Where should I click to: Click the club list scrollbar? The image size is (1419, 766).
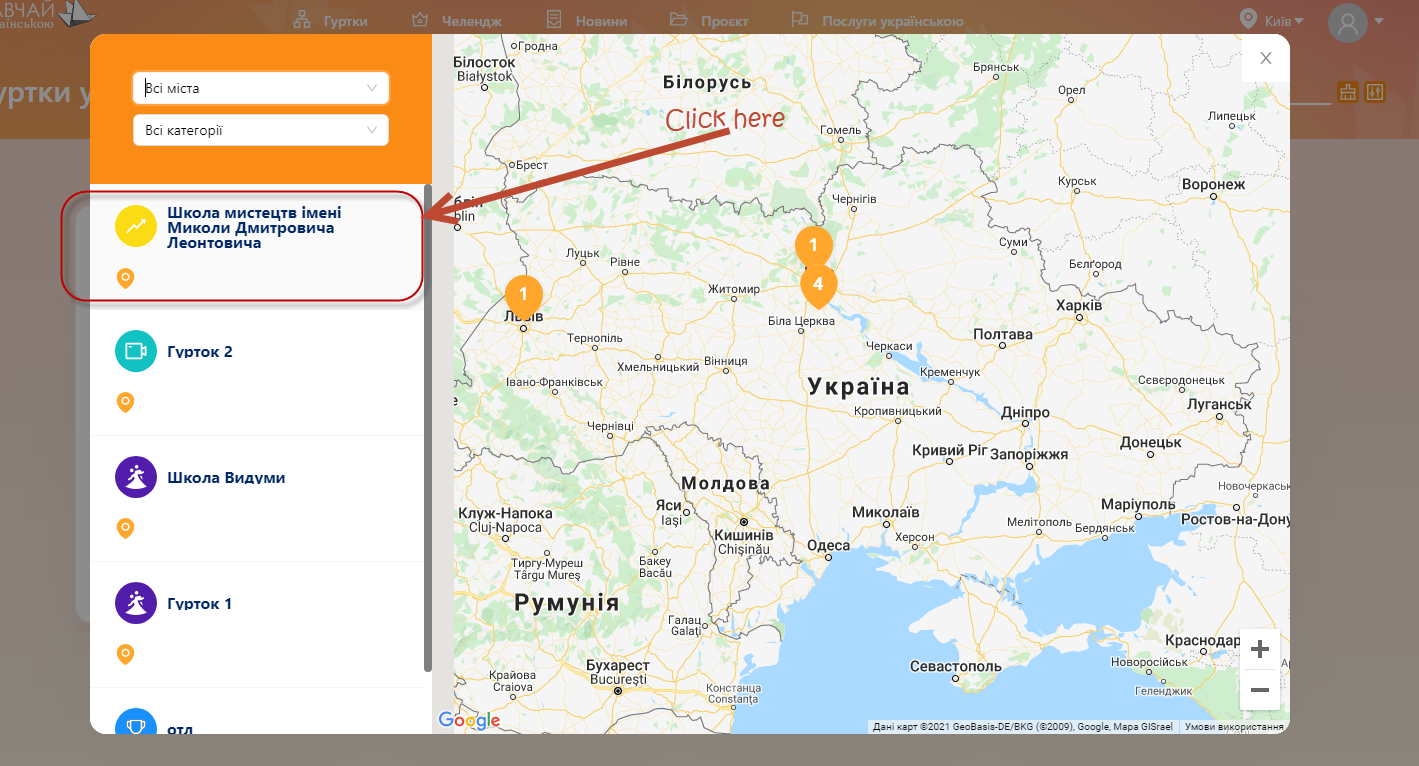click(x=428, y=427)
